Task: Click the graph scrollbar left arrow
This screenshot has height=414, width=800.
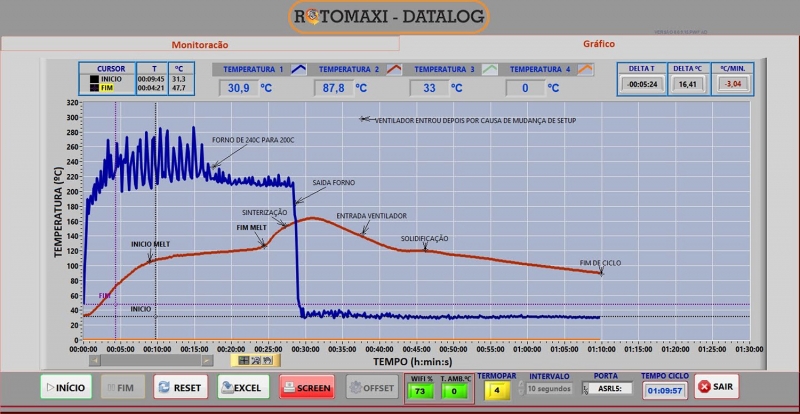Action: pos(94,360)
